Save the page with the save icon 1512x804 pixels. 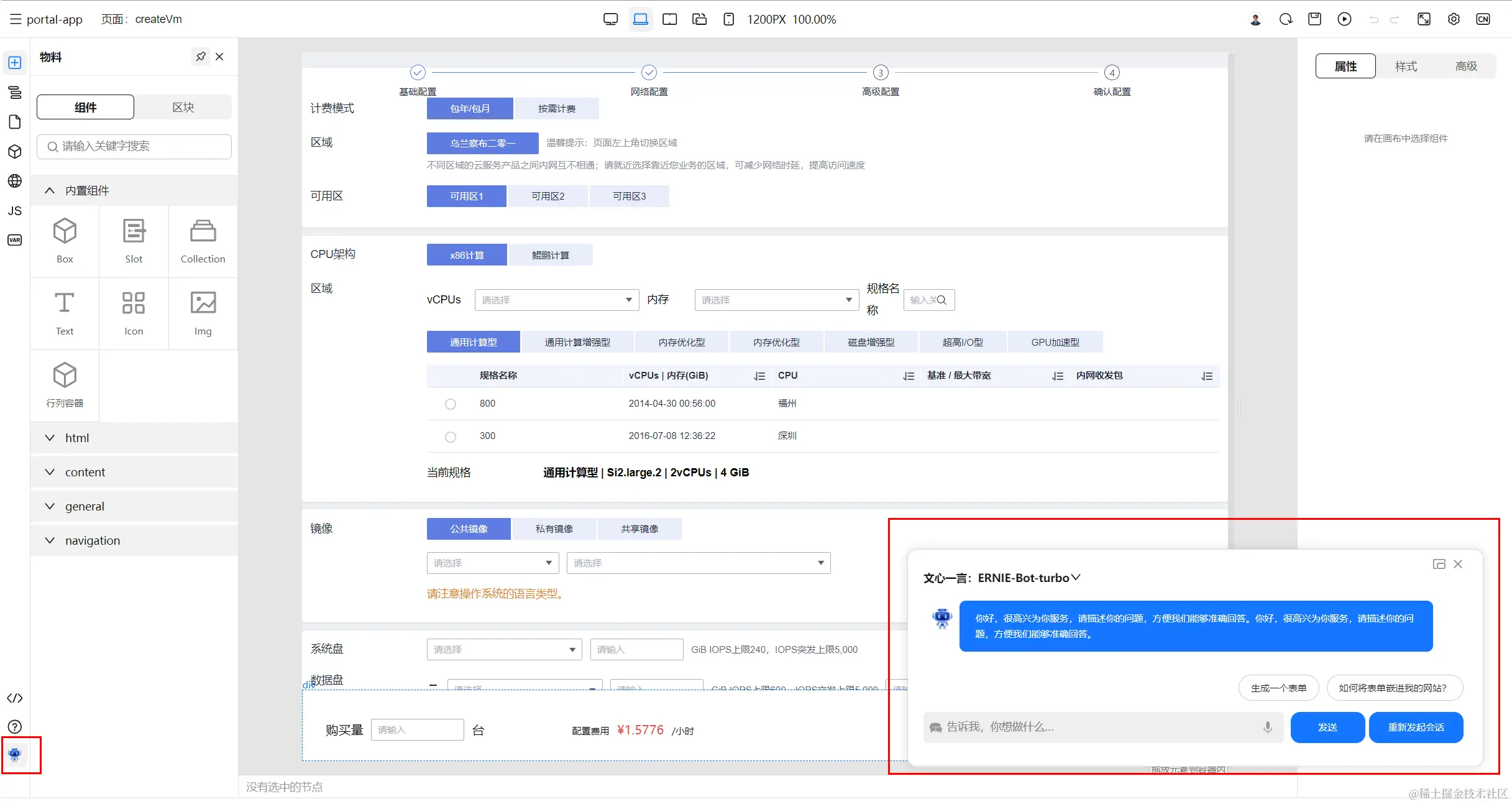(x=1314, y=19)
